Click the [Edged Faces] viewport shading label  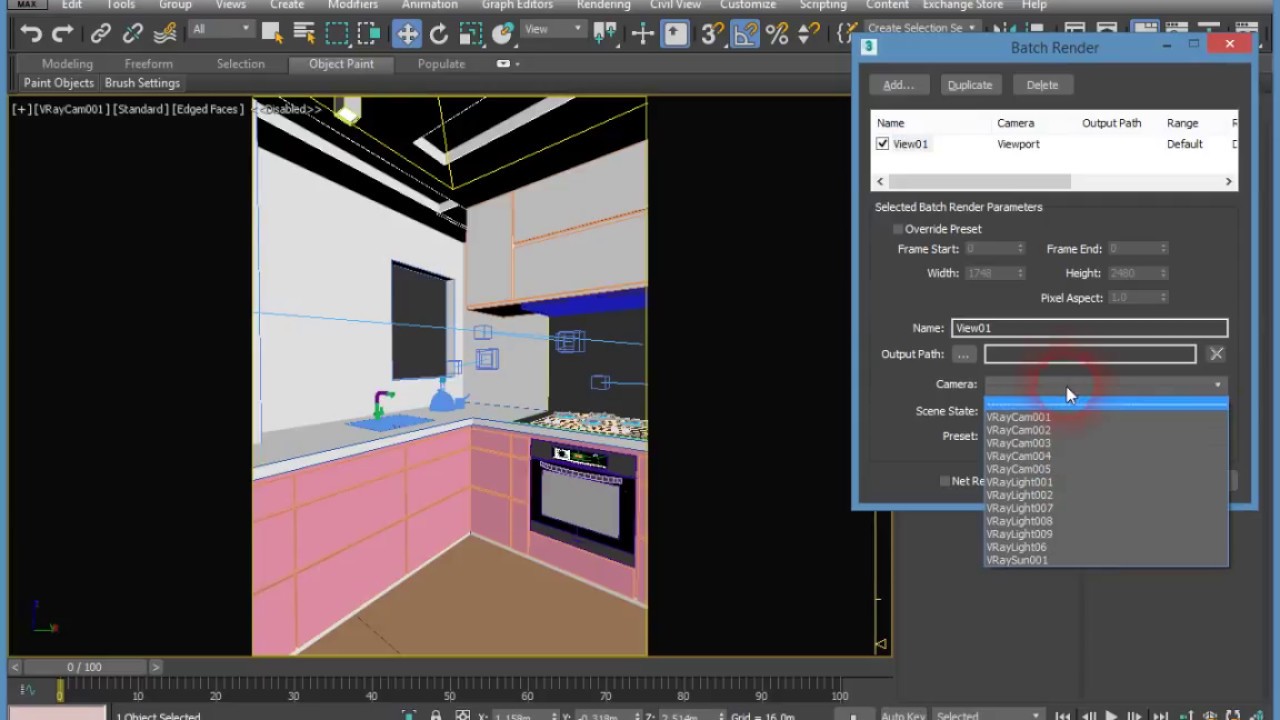(x=208, y=109)
